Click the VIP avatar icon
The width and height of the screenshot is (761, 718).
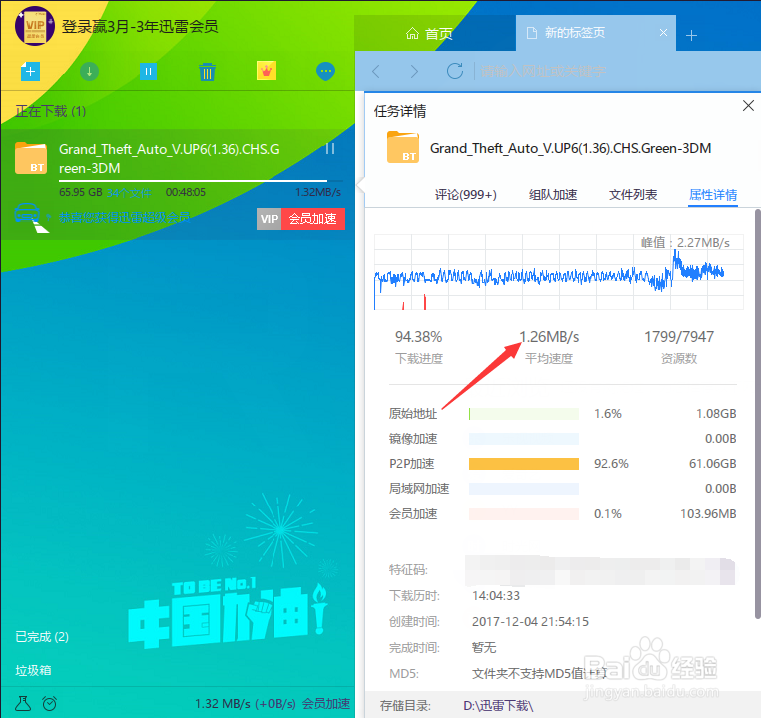34,26
